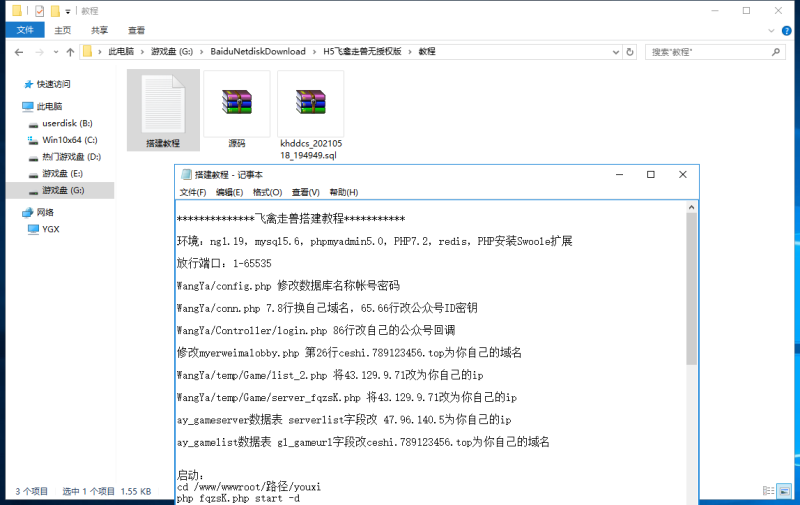Open Notepad 编辑(E) menu
This screenshot has height=505, width=800.
(229, 192)
